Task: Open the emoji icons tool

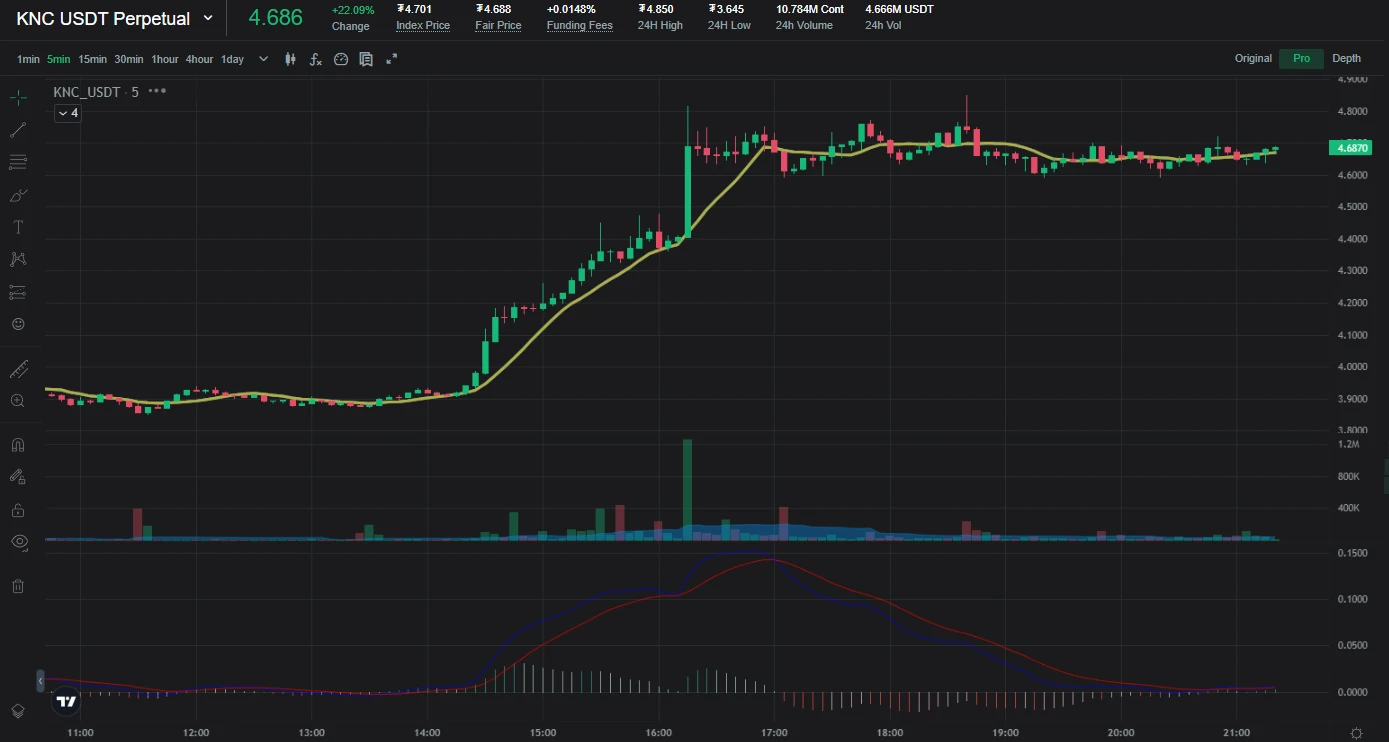Action: point(18,324)
